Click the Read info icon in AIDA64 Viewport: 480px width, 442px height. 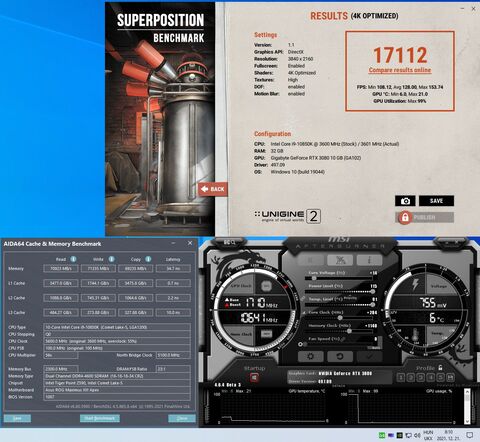(73, 259)
